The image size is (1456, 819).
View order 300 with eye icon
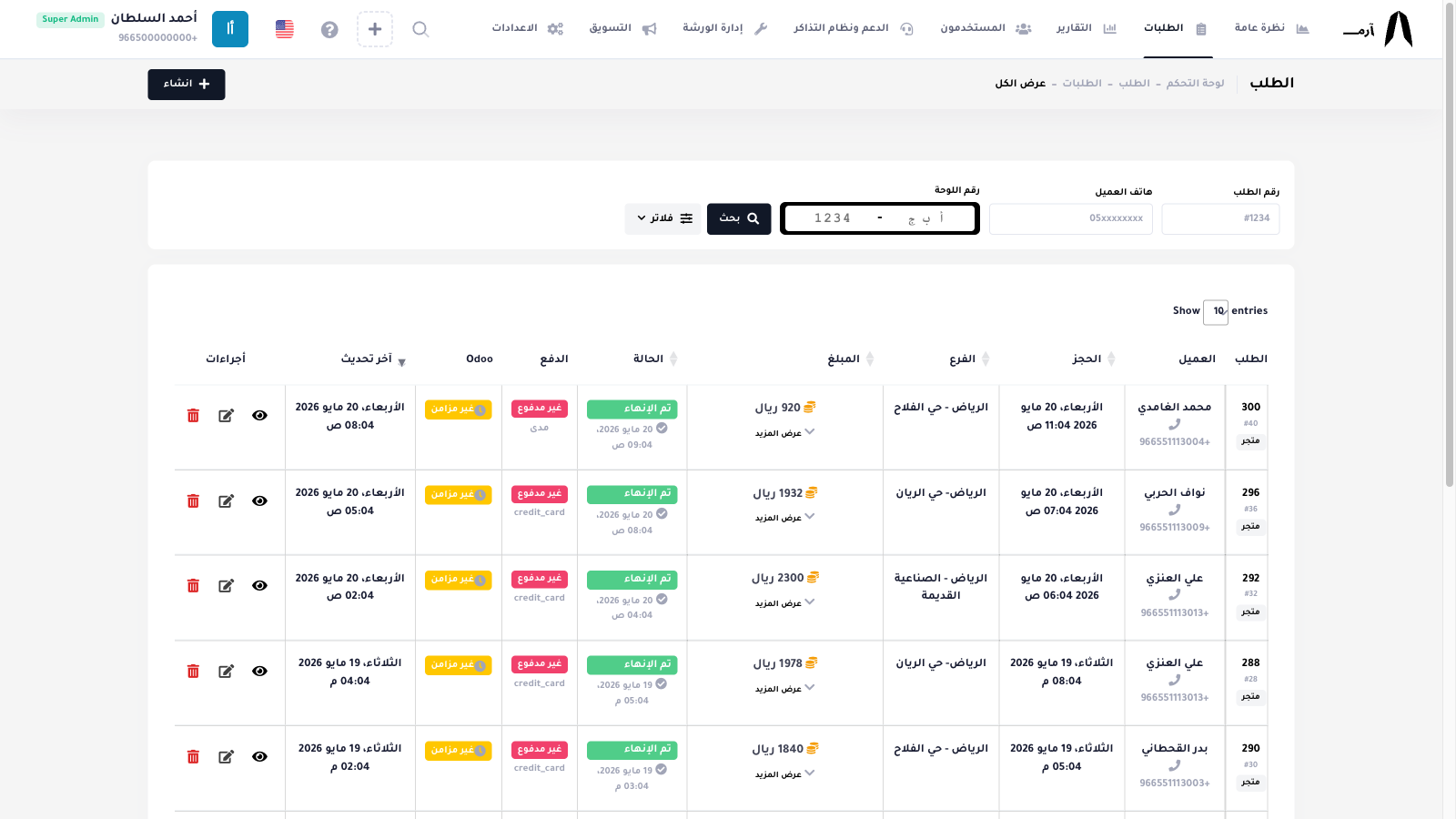tap(260, 416)
